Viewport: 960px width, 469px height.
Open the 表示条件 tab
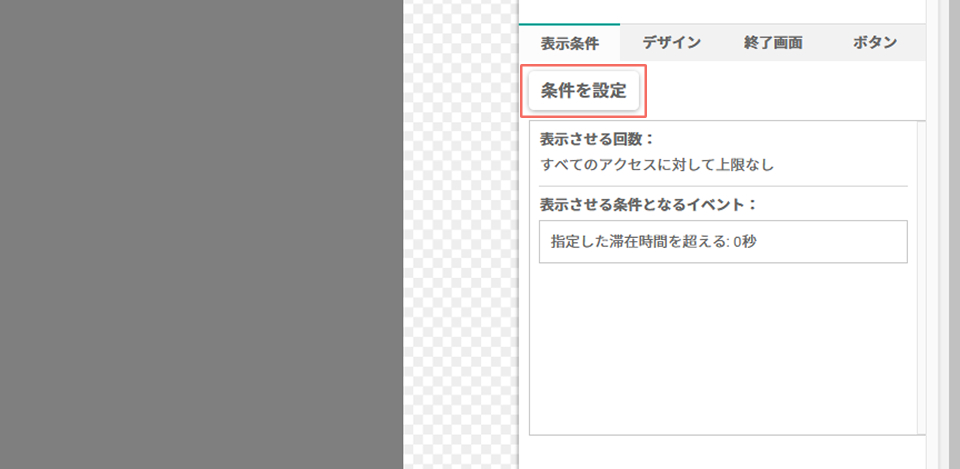[x=569, y=43]
